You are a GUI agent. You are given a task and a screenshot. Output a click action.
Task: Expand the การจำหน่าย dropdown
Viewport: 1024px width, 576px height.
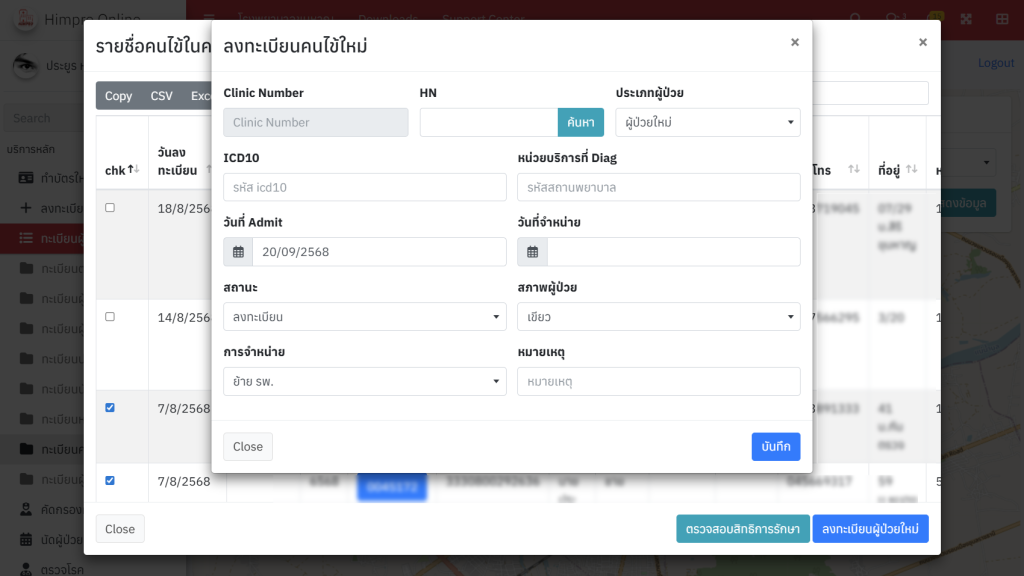point(365,382)
